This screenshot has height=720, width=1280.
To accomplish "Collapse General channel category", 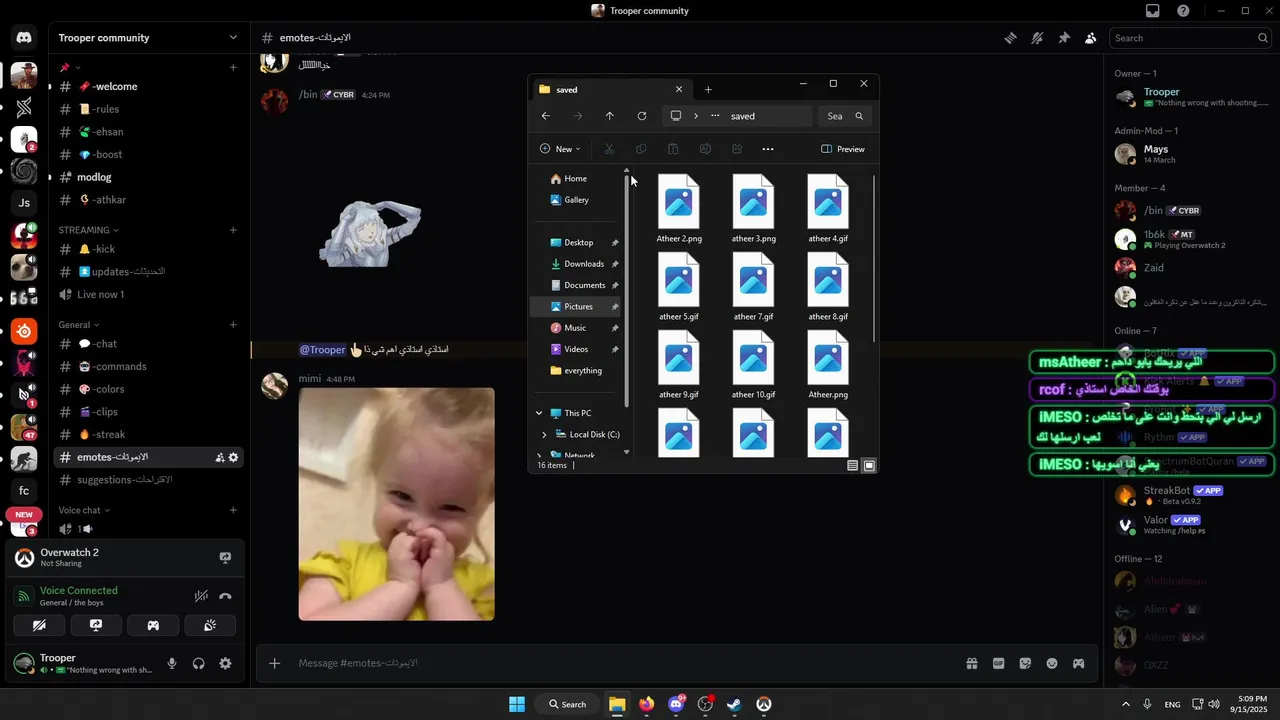I will tap(79, 325).
